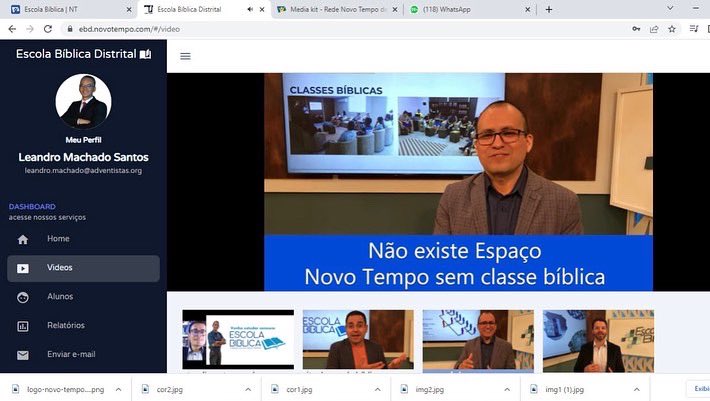Click the DASHBOARD heading
Screen dimensions: 710x401
click(x=32, y=206)
